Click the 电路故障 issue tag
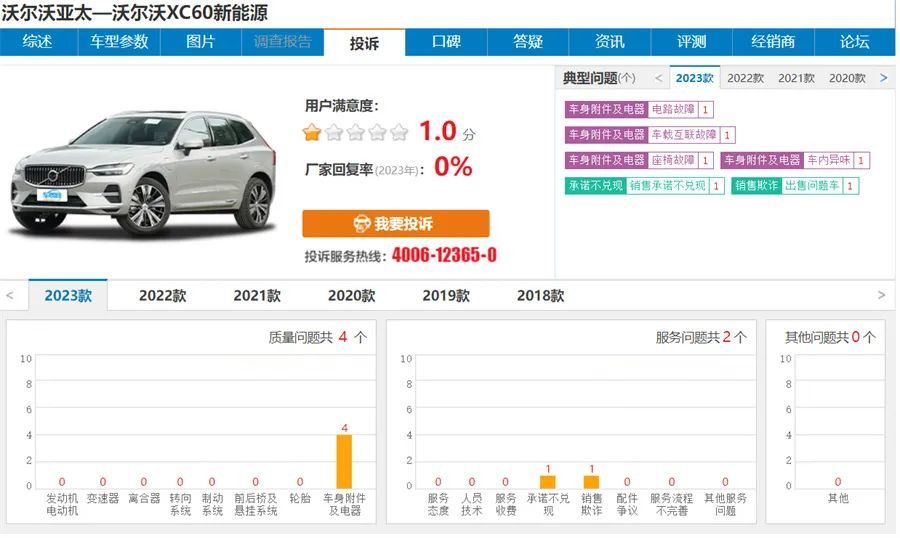 pyautogui.click(x=672, y=109)
